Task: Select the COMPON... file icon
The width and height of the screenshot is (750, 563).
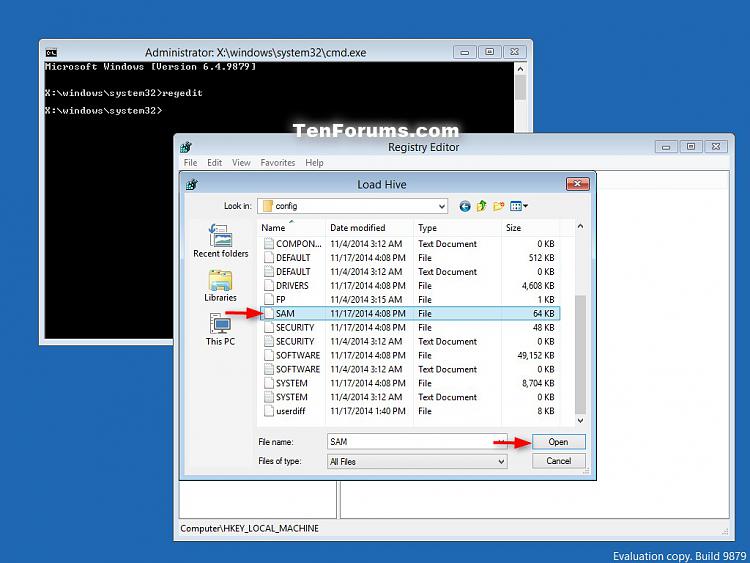Action: click(x=269, y=243)
